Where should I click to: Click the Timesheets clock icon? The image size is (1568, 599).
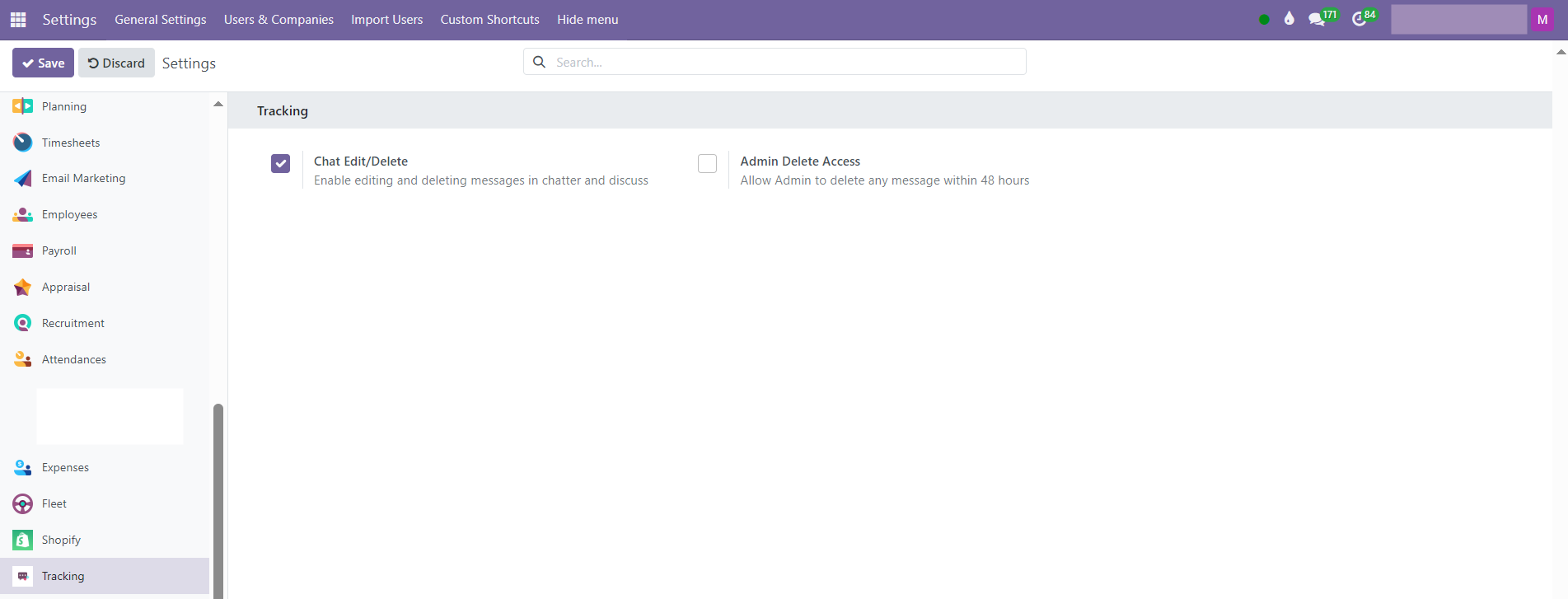[23, 143]
